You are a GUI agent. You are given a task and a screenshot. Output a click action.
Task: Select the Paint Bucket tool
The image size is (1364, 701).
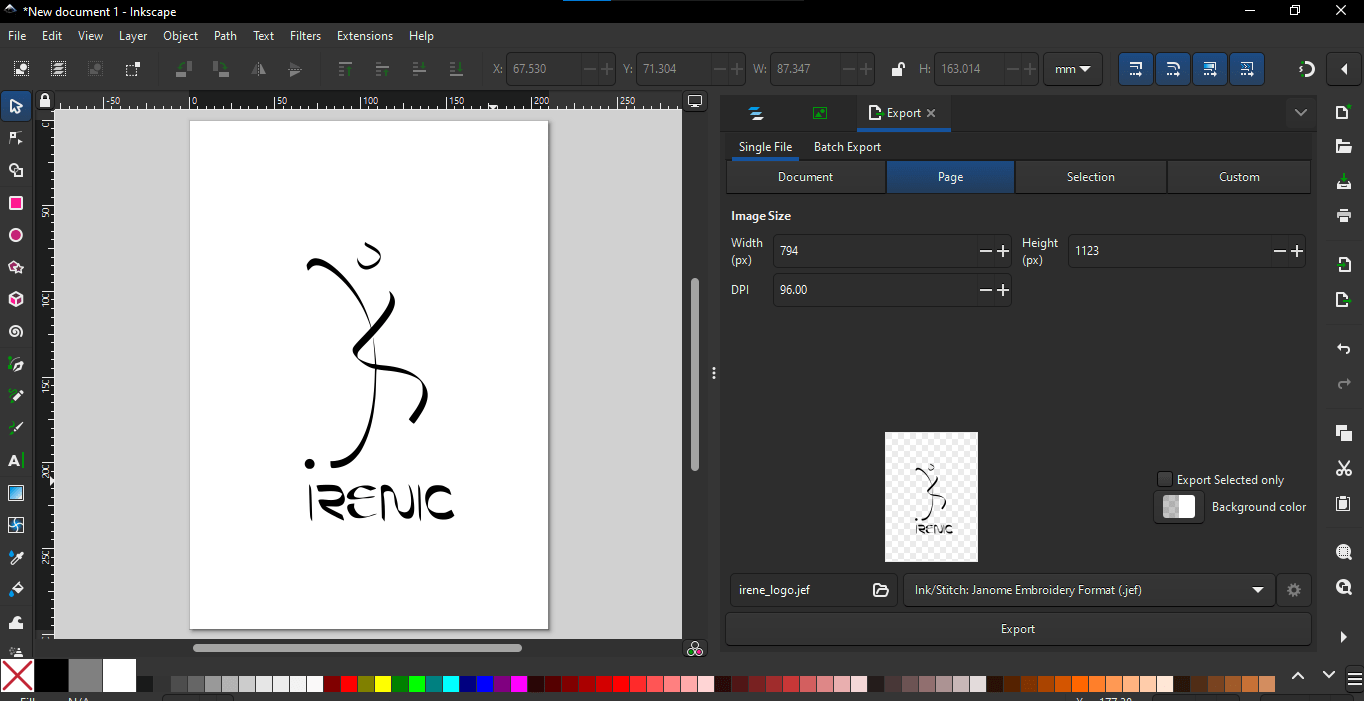[x=16, y=590]
